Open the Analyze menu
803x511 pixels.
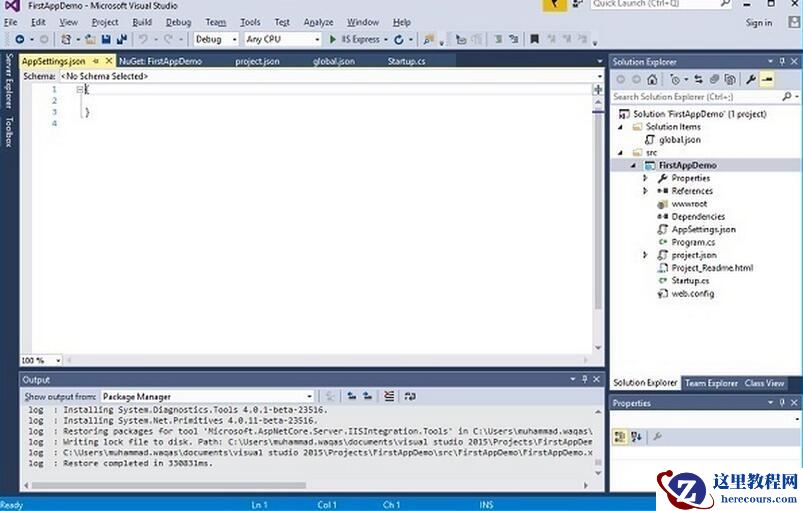point(318,22)
